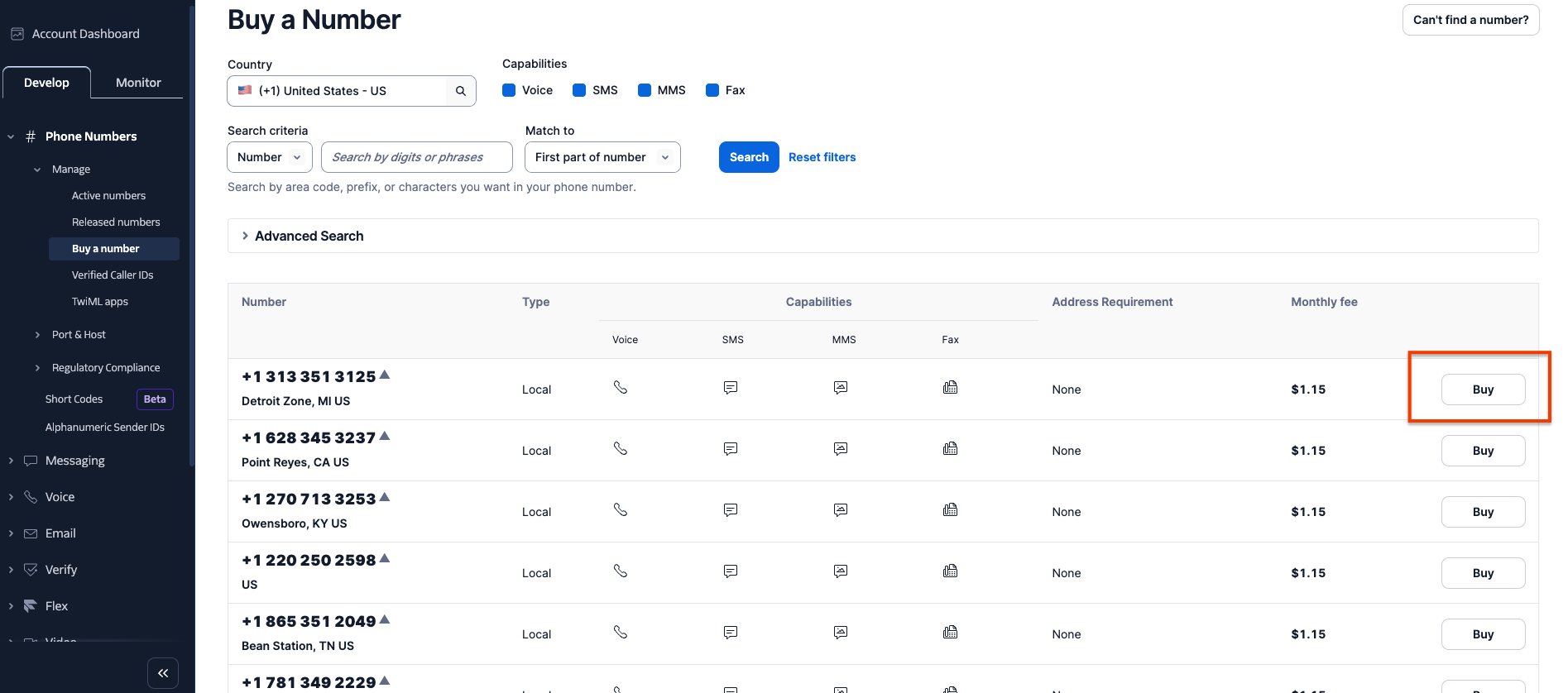Click the MMS icon for +1 220 250 2598
The image size is (1568, 693).
841,571
